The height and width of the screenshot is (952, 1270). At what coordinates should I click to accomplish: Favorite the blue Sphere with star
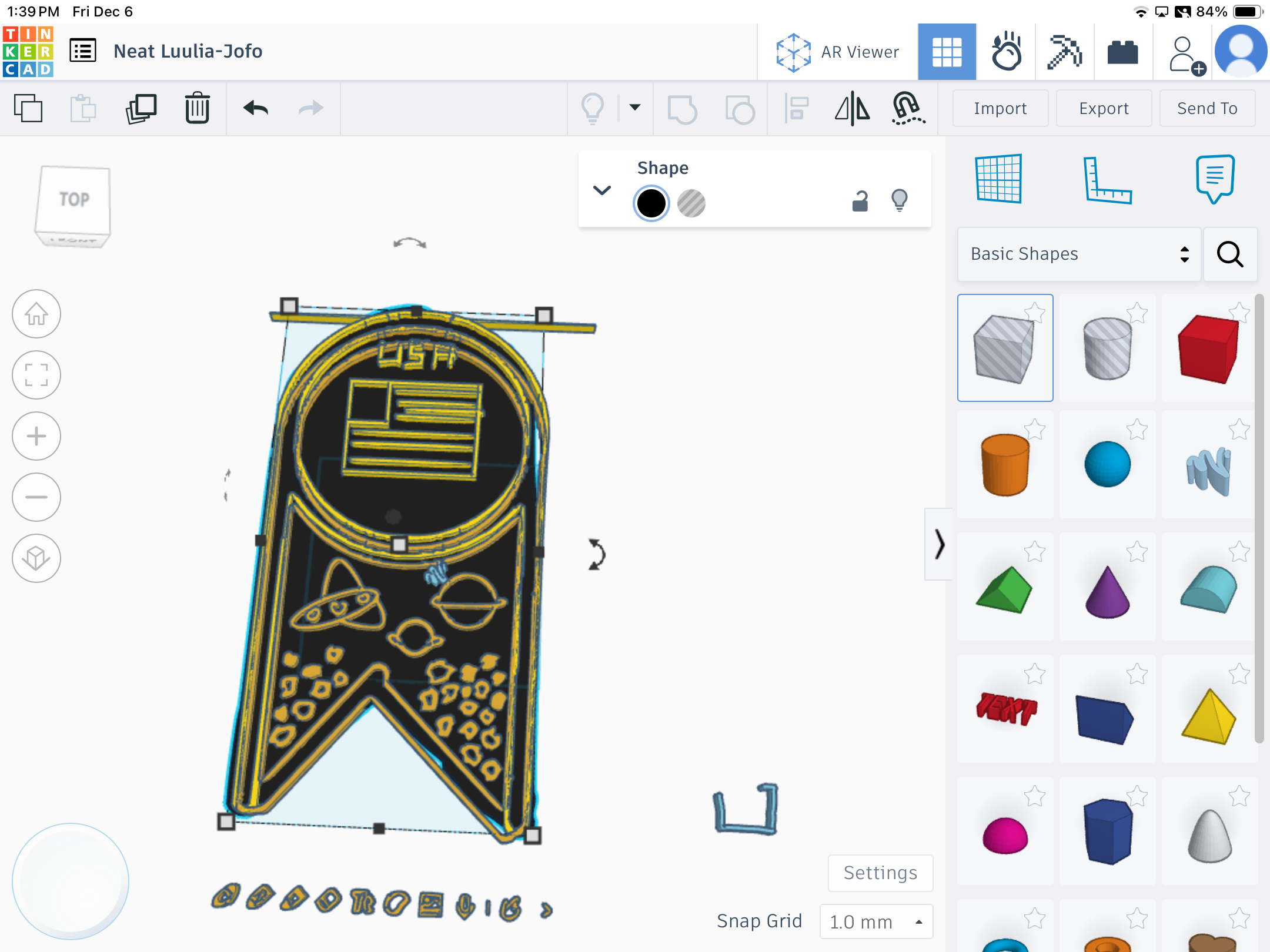1137,430
